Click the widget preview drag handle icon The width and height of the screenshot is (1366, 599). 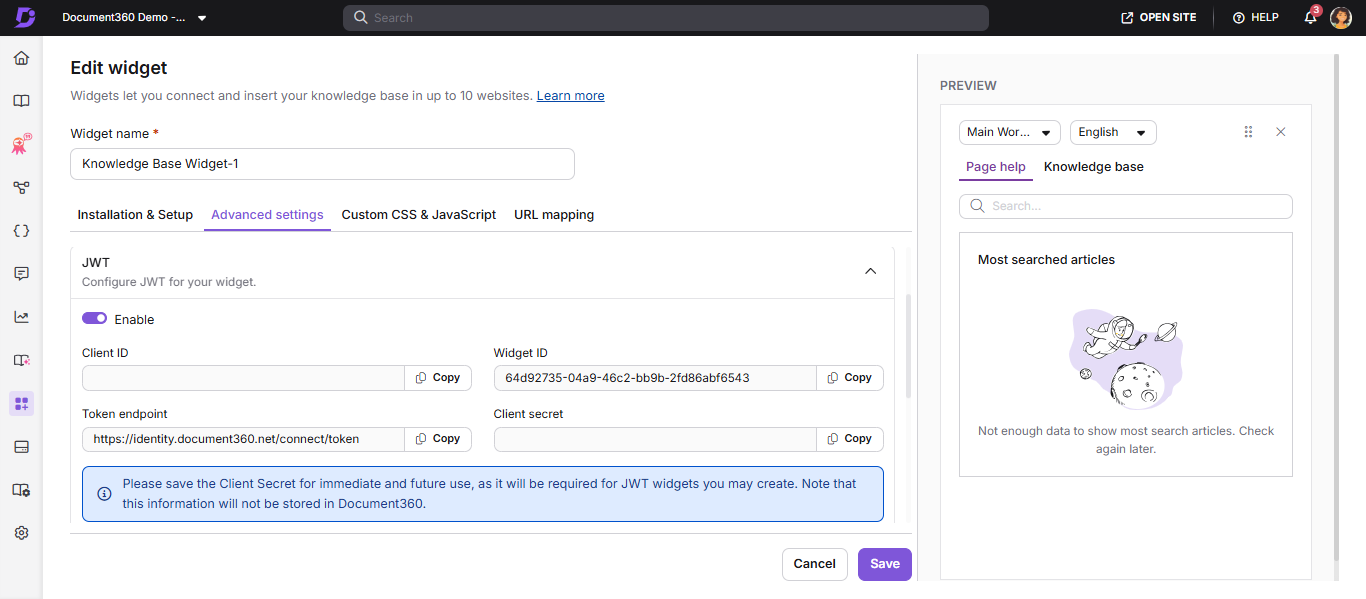tap(1248, 132)
